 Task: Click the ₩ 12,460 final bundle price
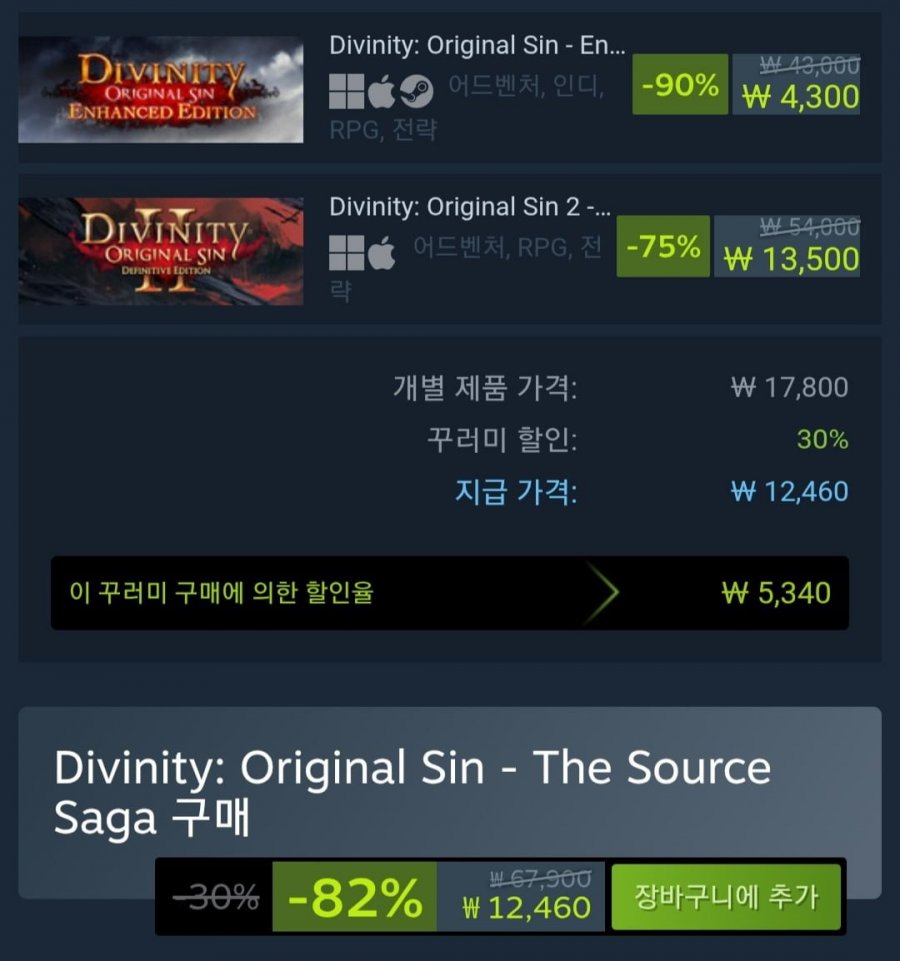click(x=527, y=907)
